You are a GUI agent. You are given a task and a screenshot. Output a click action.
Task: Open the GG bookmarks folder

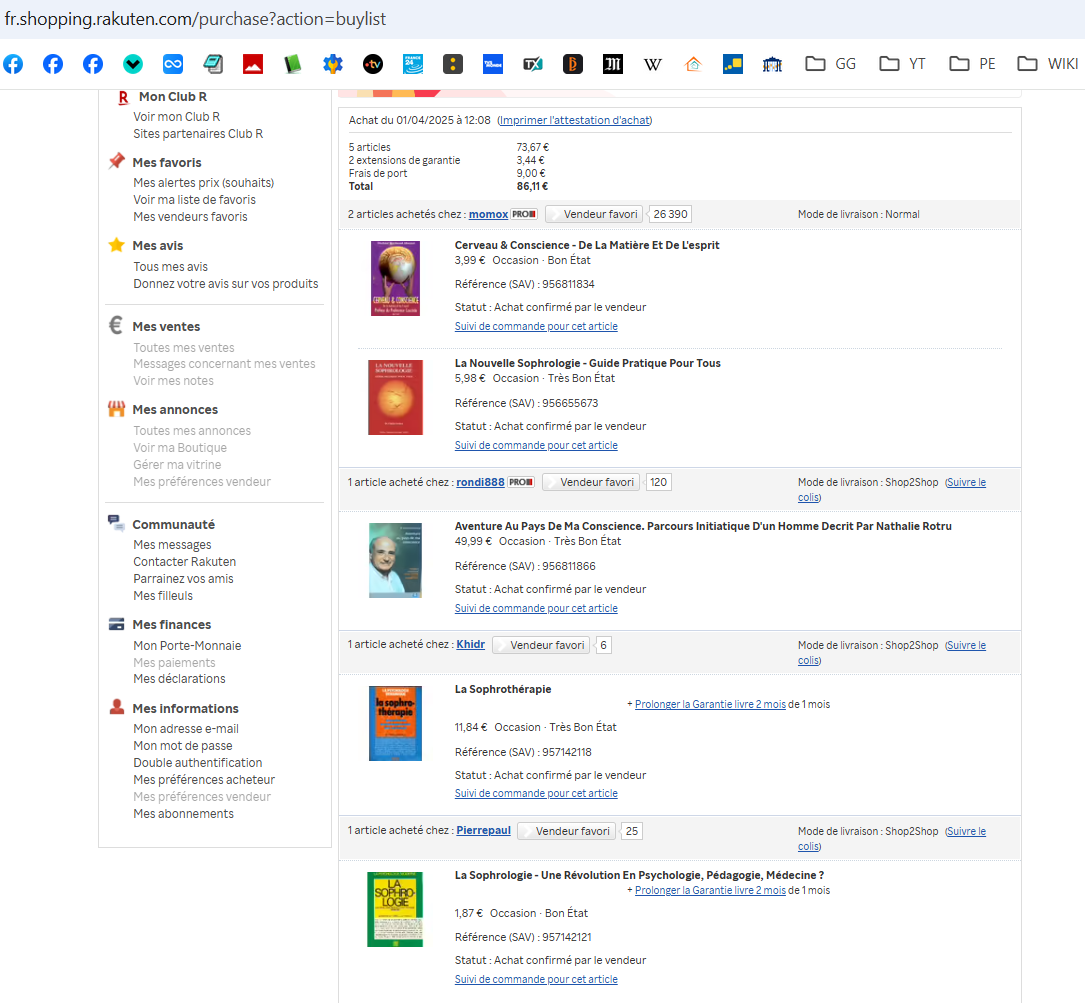coord(831,64)
